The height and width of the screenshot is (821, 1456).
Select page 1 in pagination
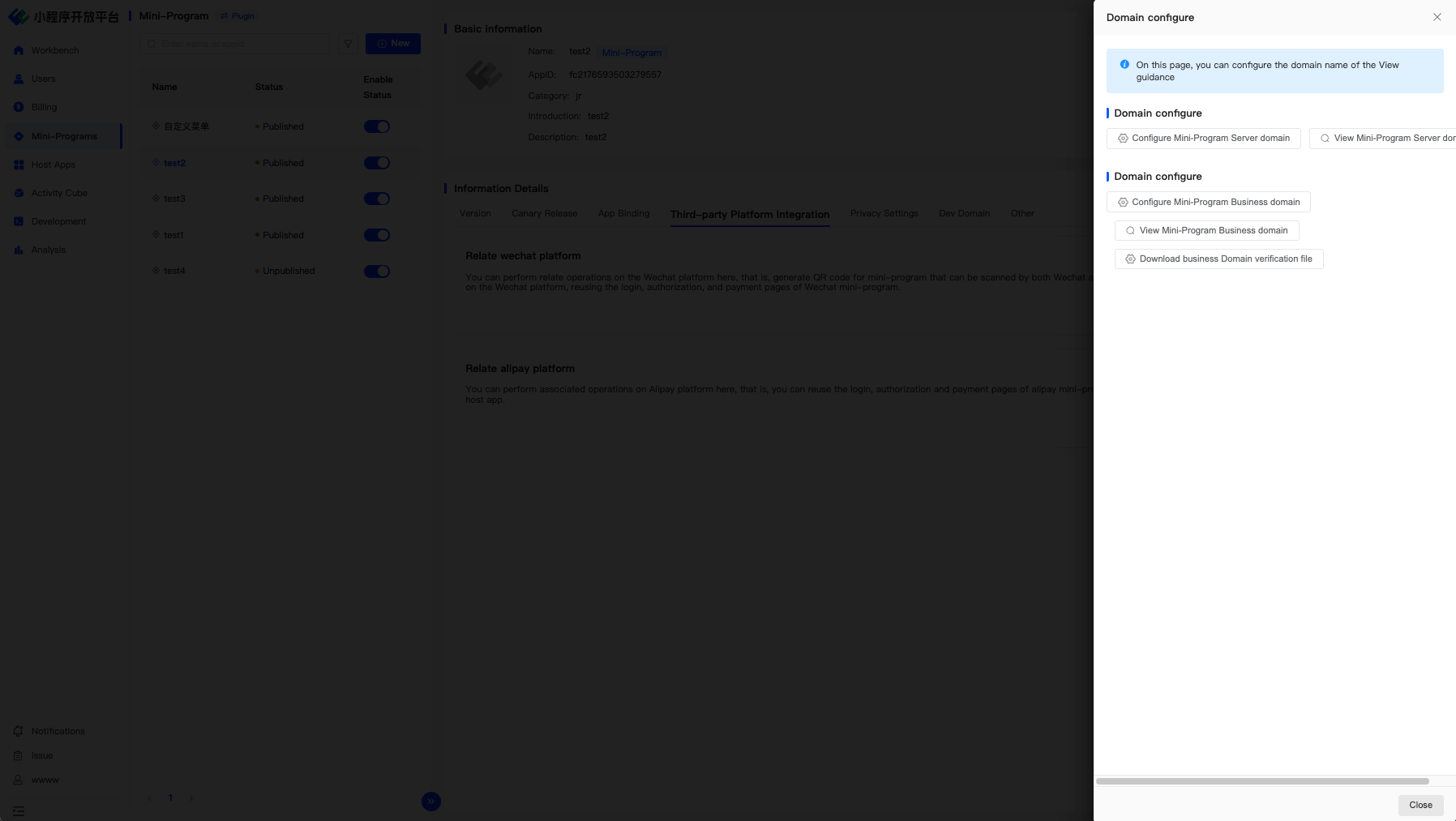(x=170, y=798)
